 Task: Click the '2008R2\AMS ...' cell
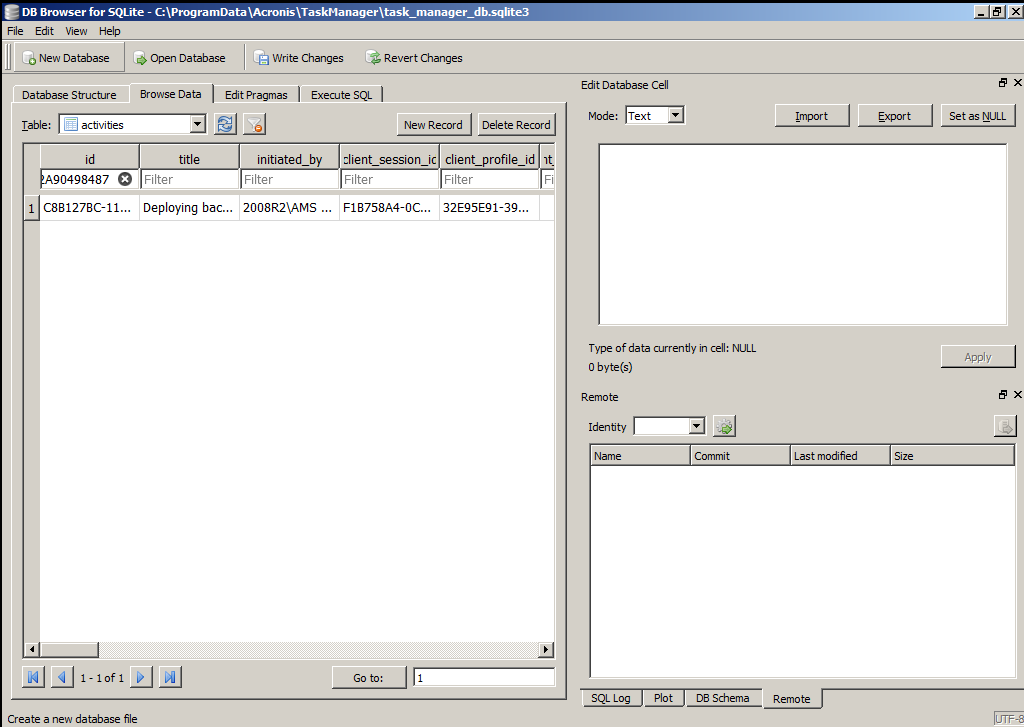289,208
